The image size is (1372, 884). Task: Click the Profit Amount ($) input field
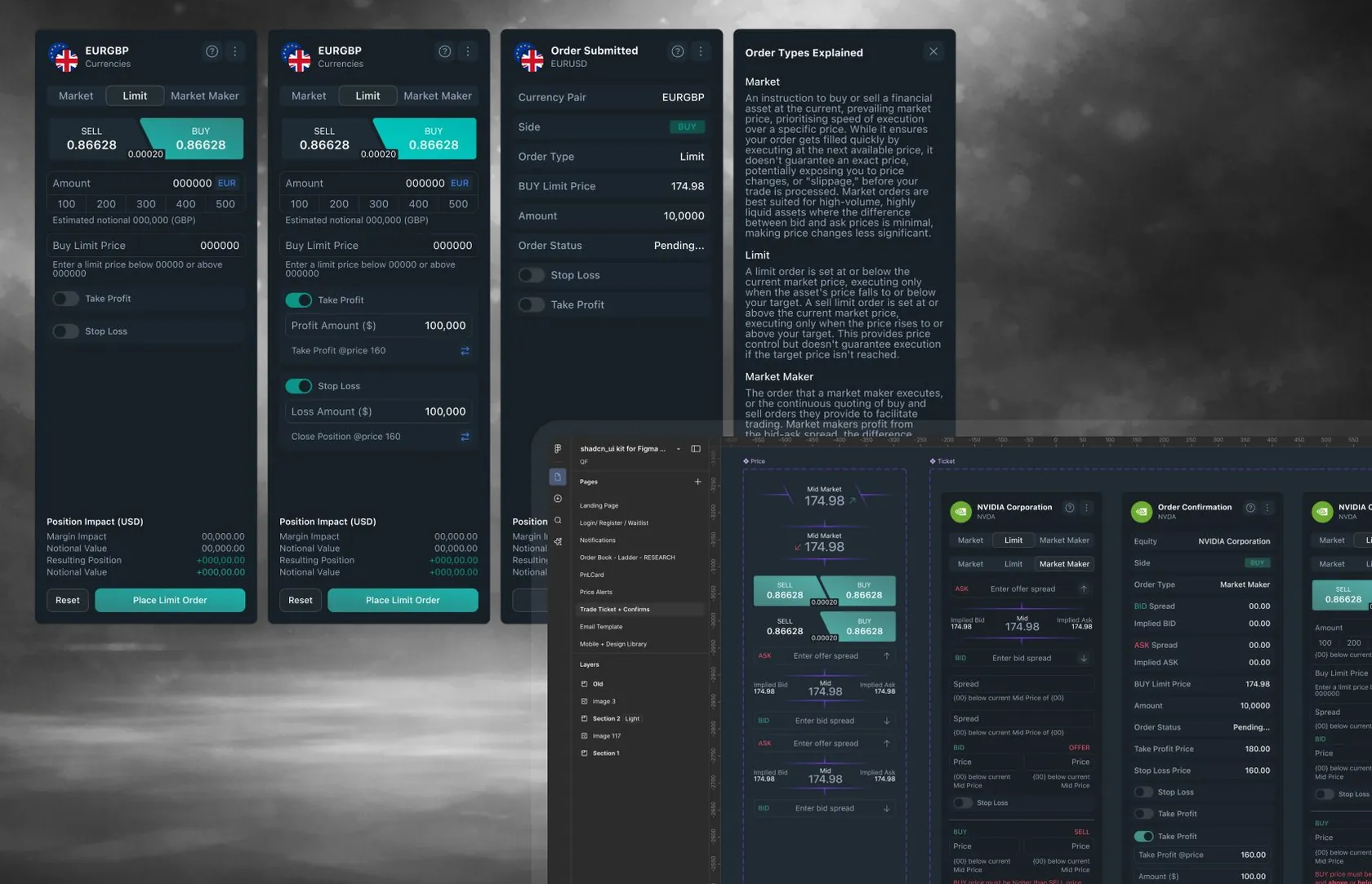[x=379, y=326]
